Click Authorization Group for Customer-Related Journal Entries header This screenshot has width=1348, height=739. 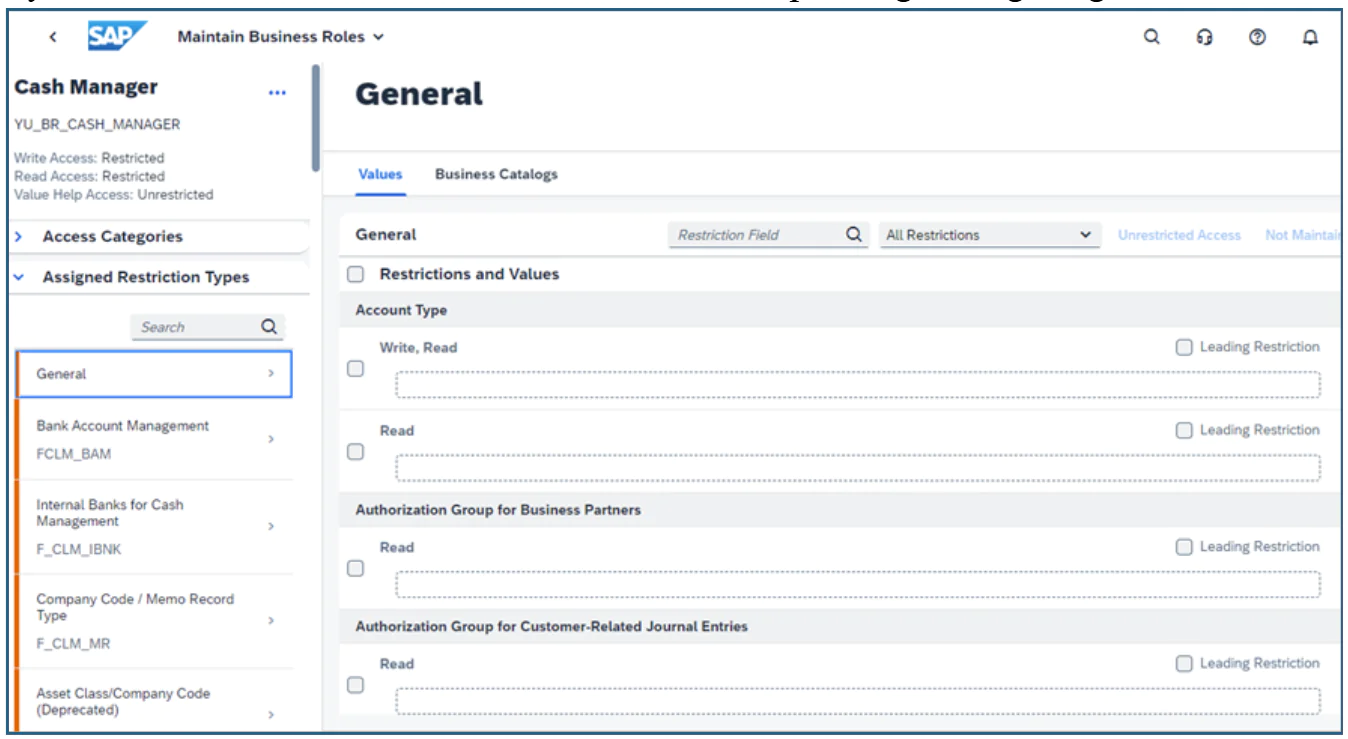coord(552,626)
